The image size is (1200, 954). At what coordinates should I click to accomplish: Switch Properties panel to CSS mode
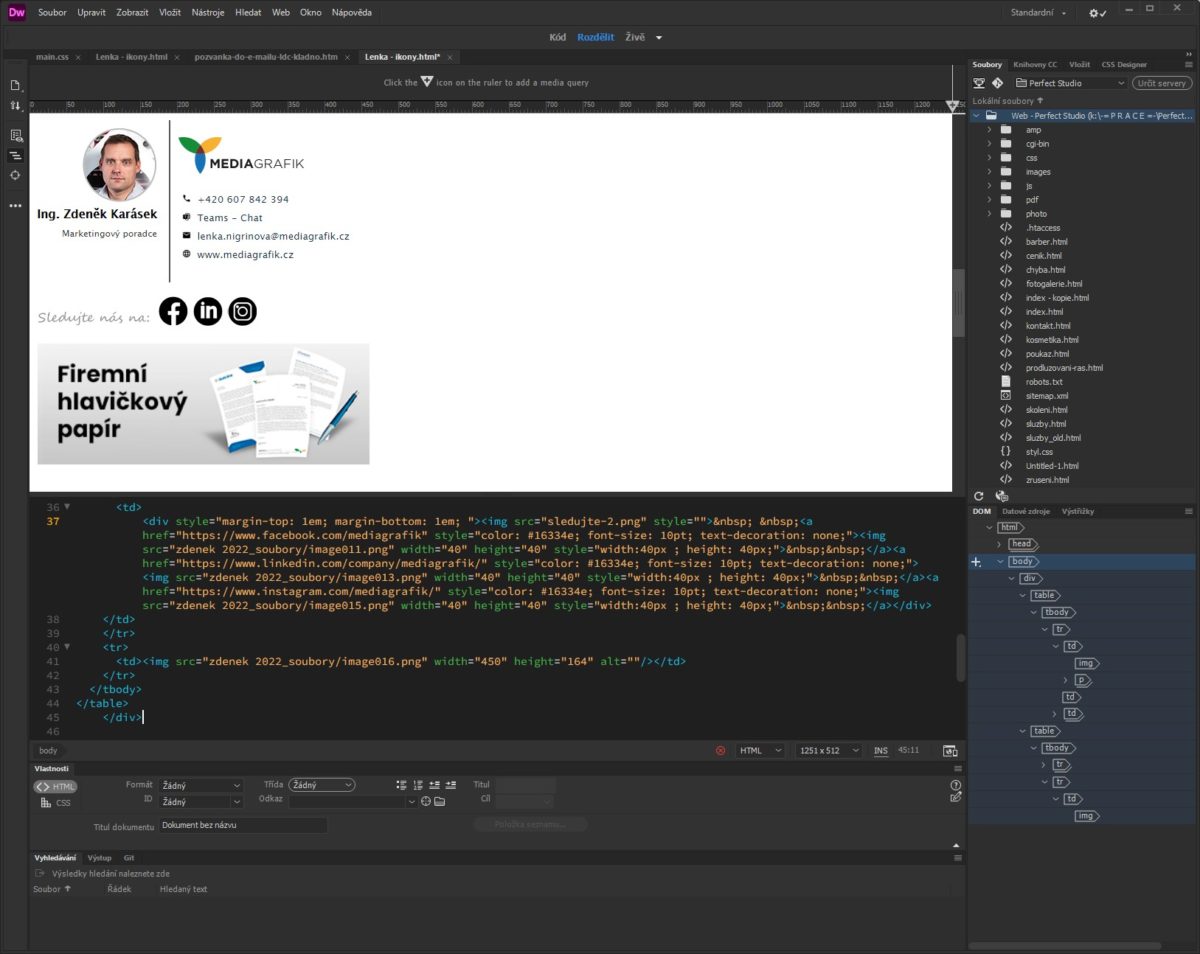click(x=56, y=803)
